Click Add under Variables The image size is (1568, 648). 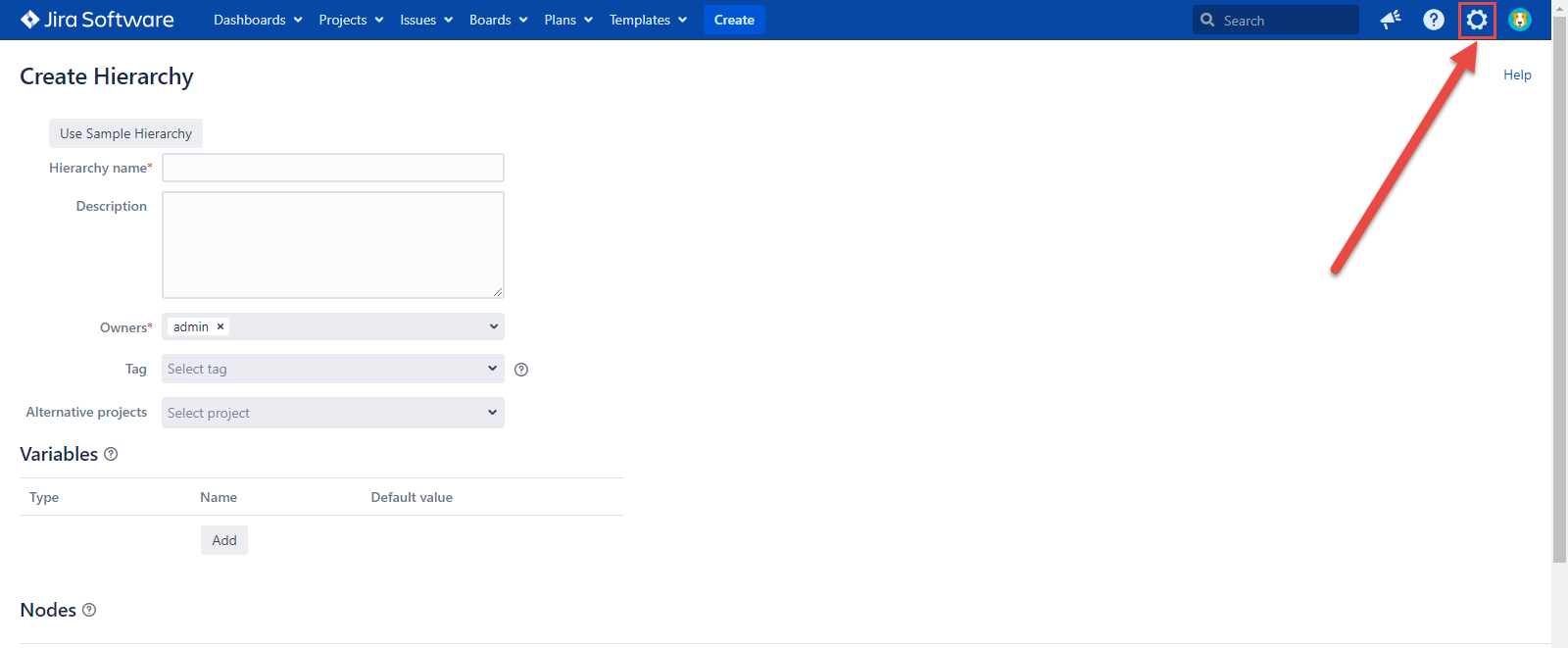(x=224, y=540)
